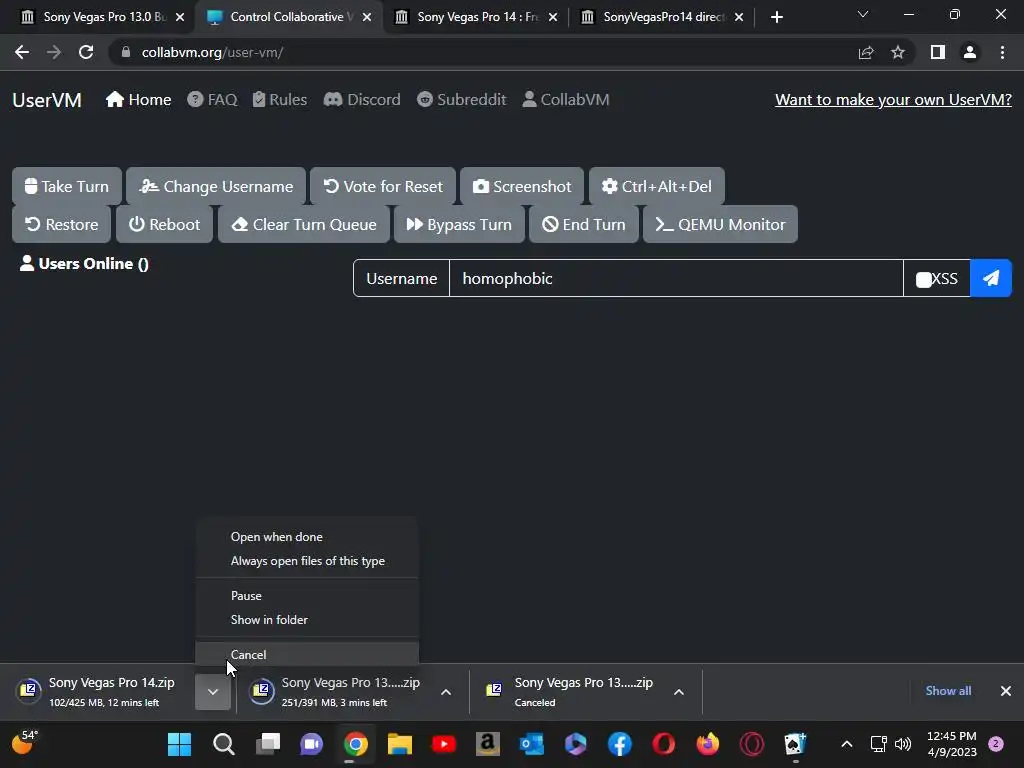Switch to 'SonyVegasPro14 direct' tab
Screen dimensions: 1024x768
[662, 17]
